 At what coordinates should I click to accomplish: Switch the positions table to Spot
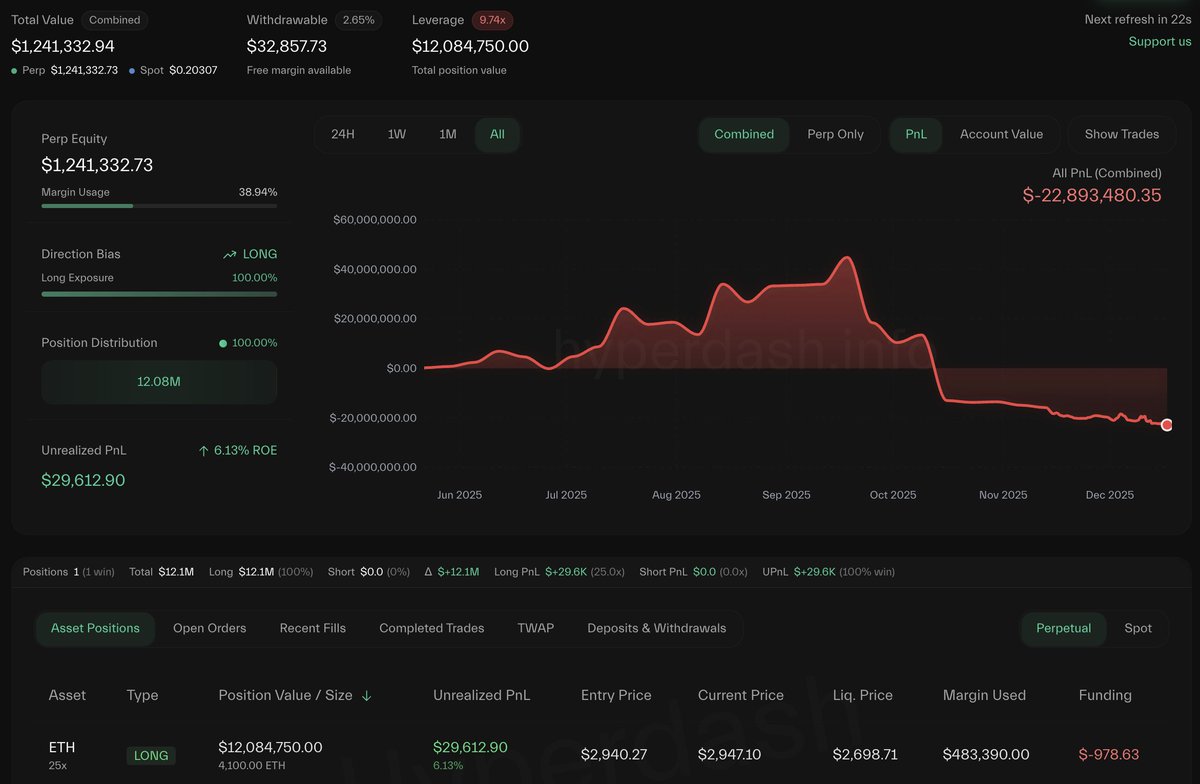coord(1138,628)
